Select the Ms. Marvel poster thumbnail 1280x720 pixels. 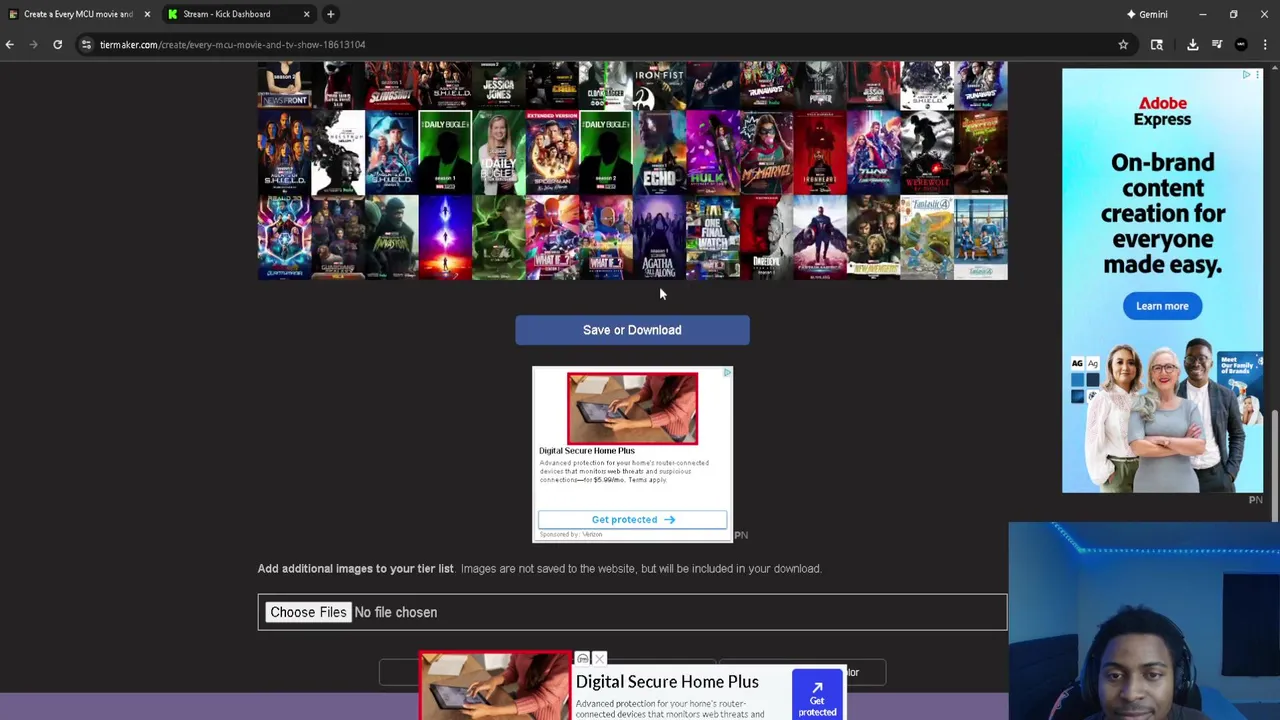click(766, 153)
